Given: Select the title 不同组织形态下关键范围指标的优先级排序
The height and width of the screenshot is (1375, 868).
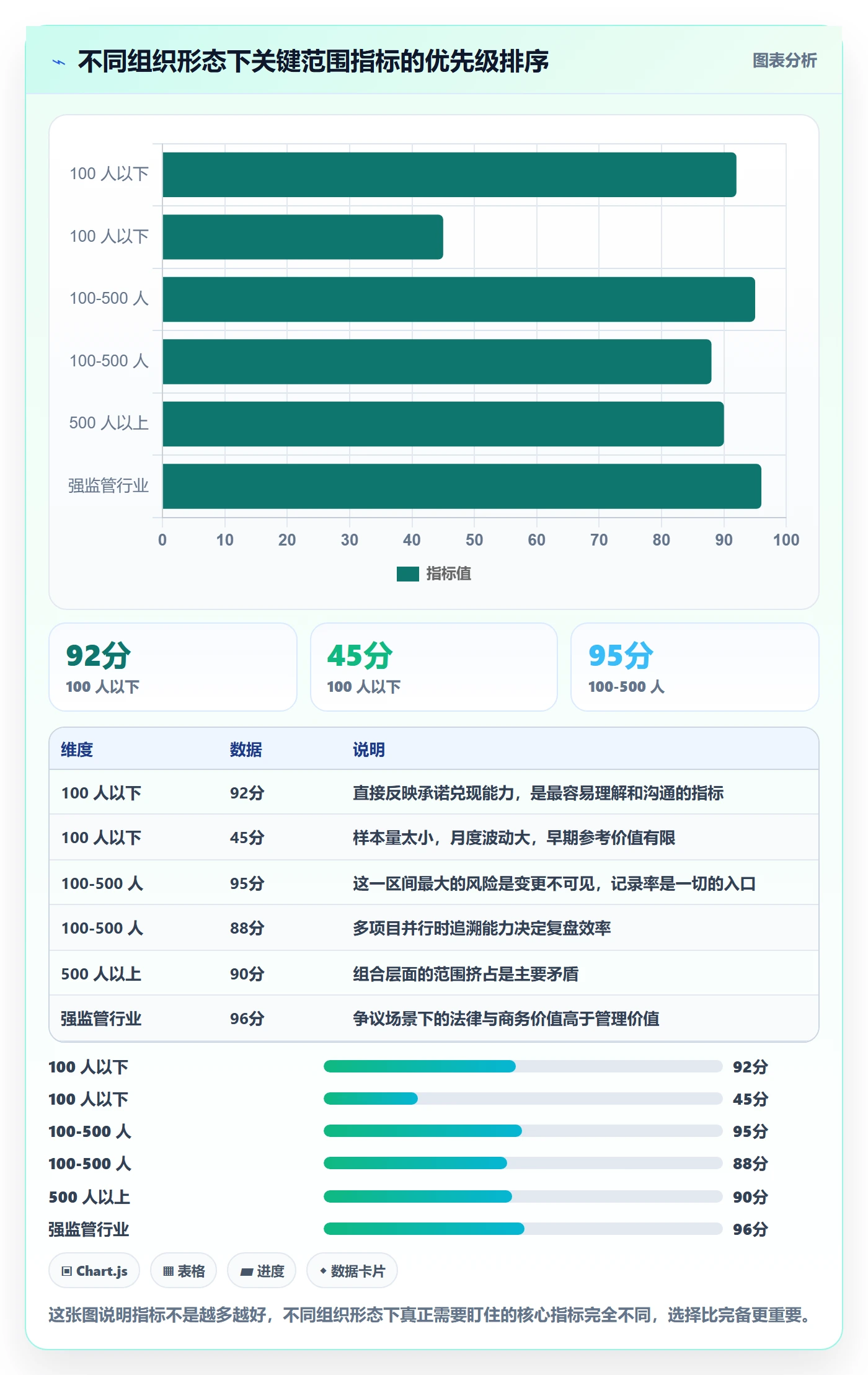Looking at the screenshot, I should pos(313,61).
